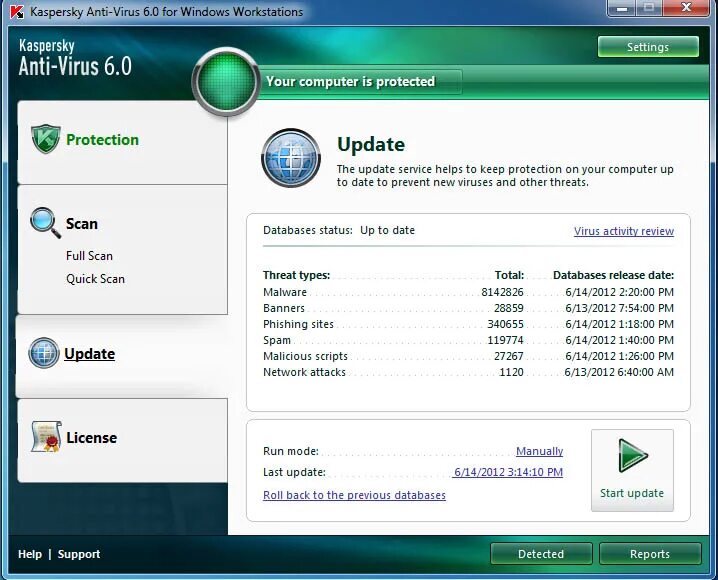Click the Phishing sites total 340655
718x580 pixels.
tap(506, 324)
